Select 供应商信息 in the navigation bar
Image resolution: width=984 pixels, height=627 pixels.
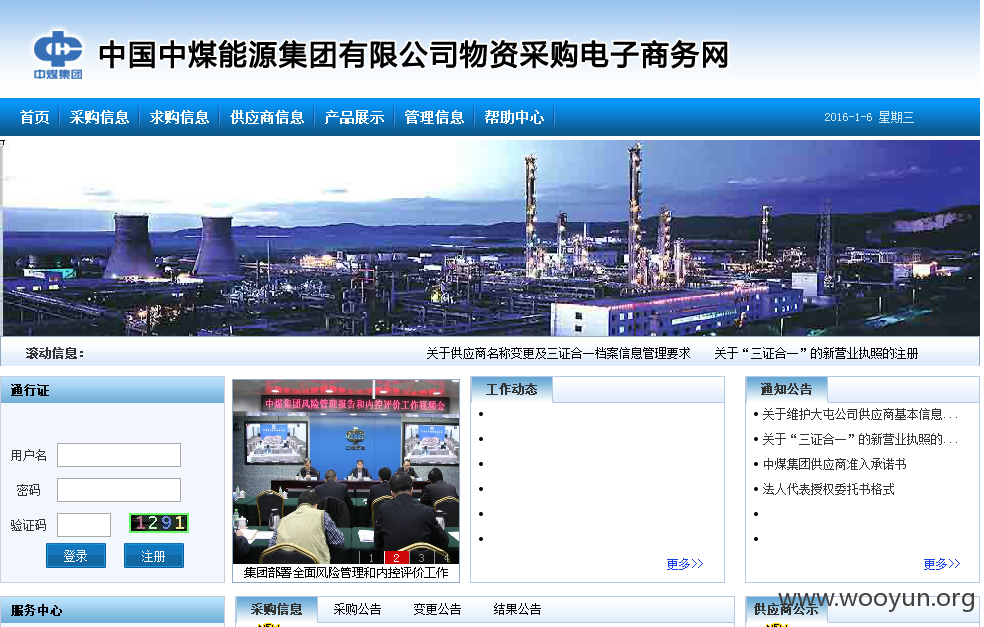point(267,117)
